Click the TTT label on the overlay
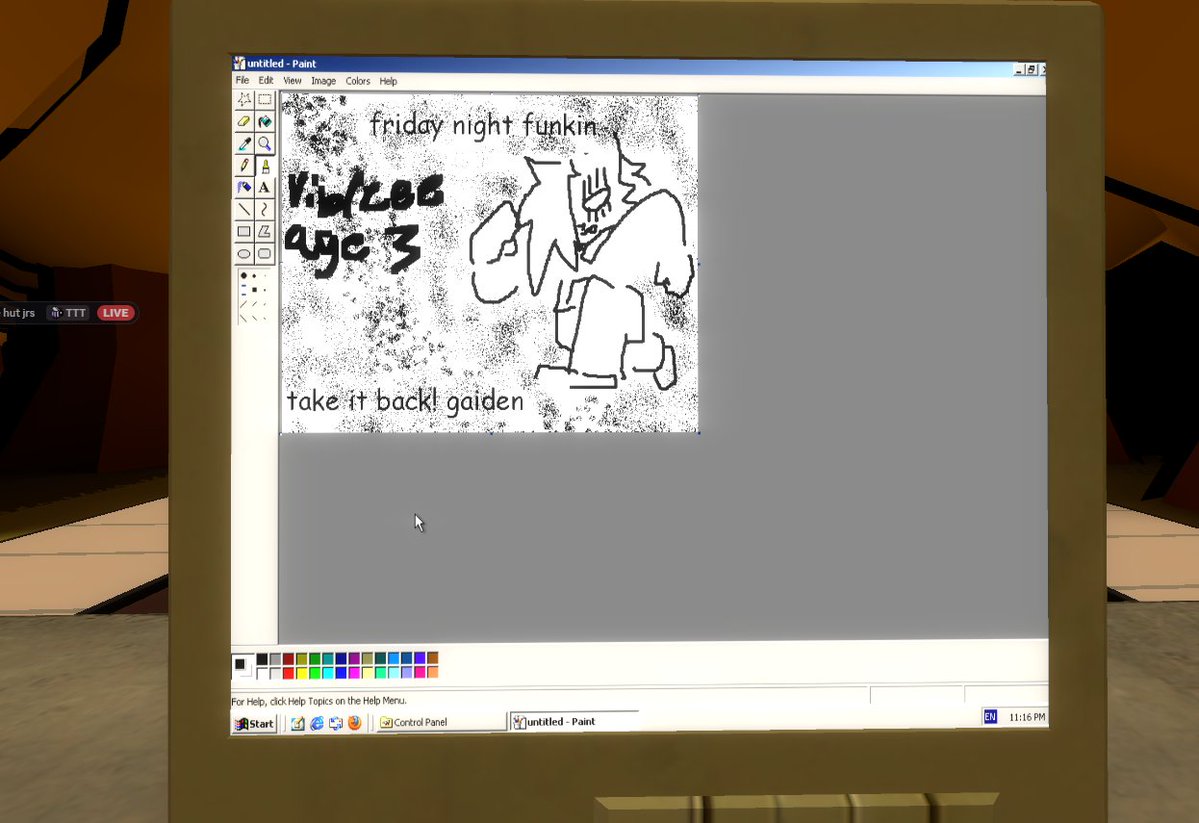Screen dimensions: 1199x823 click(69, 313)
